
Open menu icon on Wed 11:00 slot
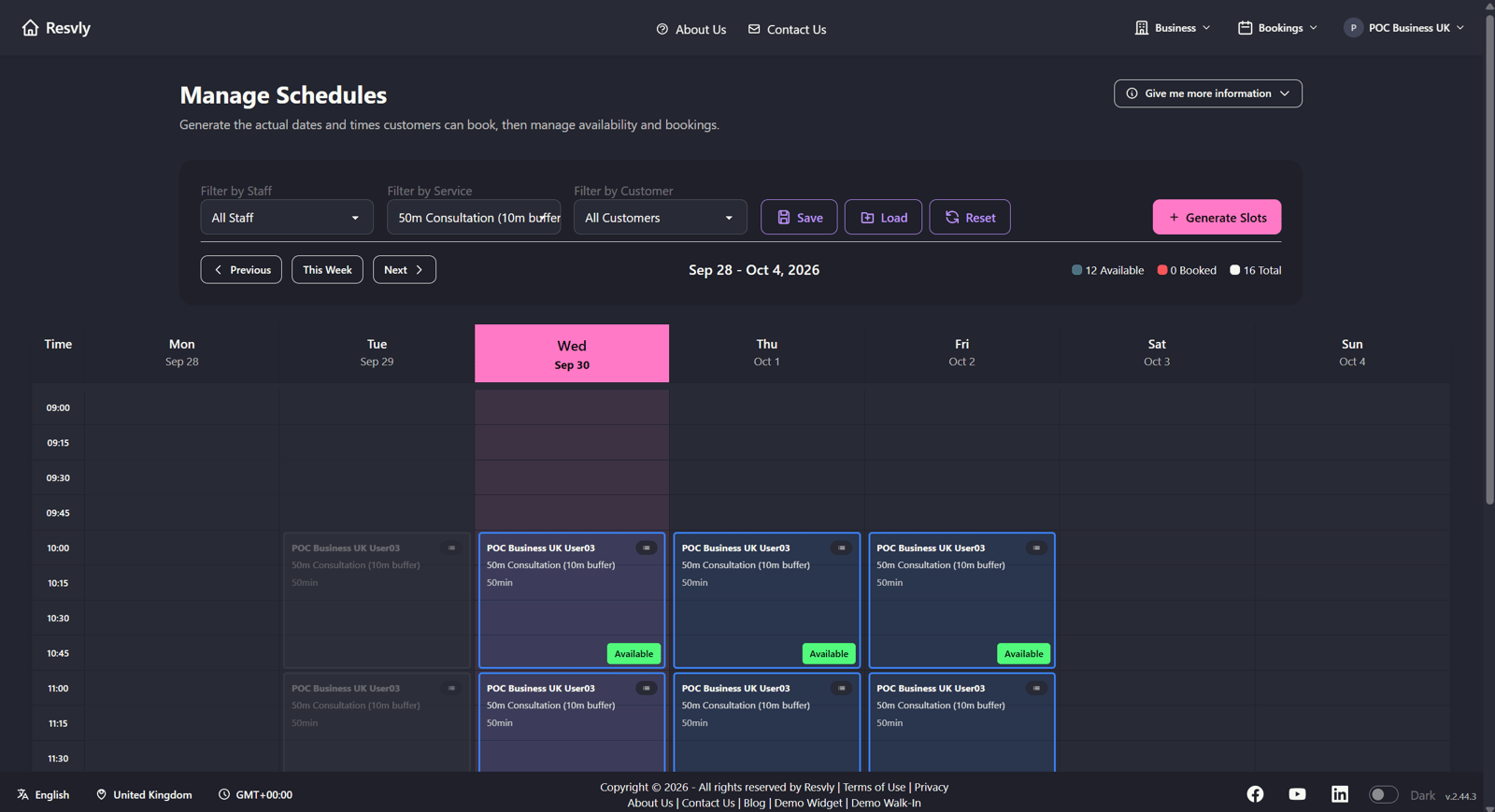tap(647, 689)
